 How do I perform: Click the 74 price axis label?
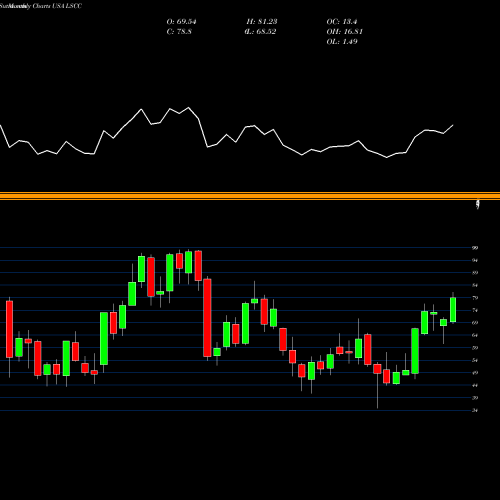(x=475, y=310)
